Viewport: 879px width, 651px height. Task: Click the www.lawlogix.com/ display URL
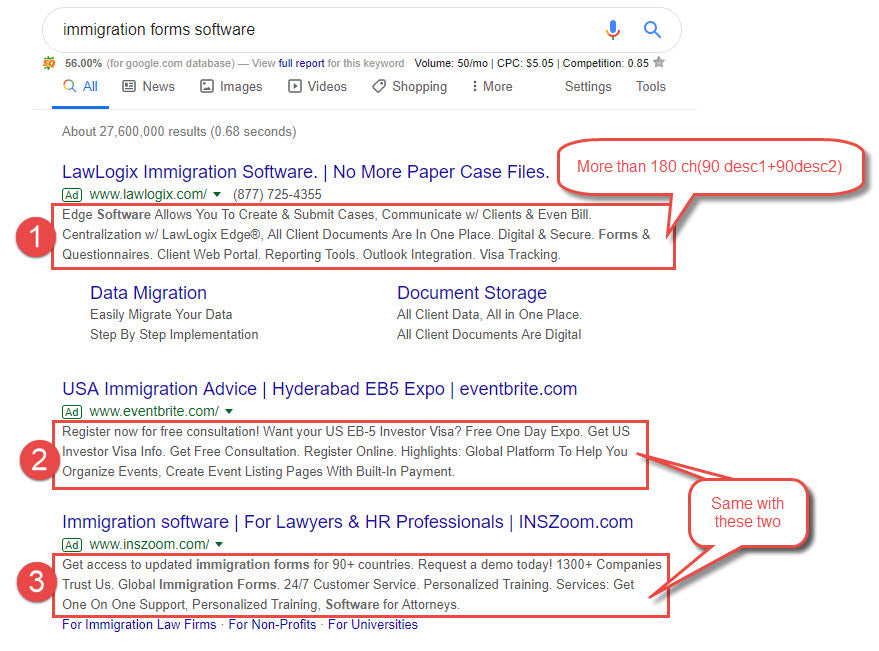point(148,195)
